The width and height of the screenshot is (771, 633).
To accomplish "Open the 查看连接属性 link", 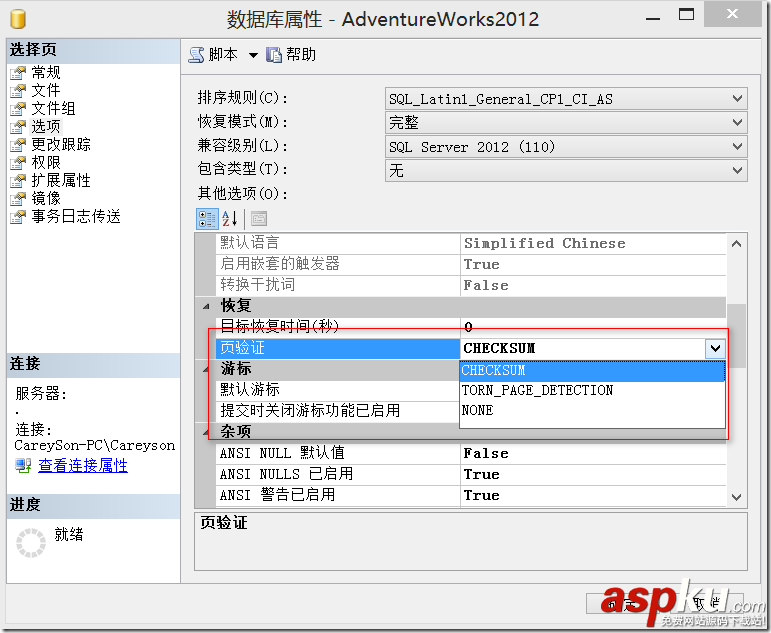I will click(x=83, y=465).
